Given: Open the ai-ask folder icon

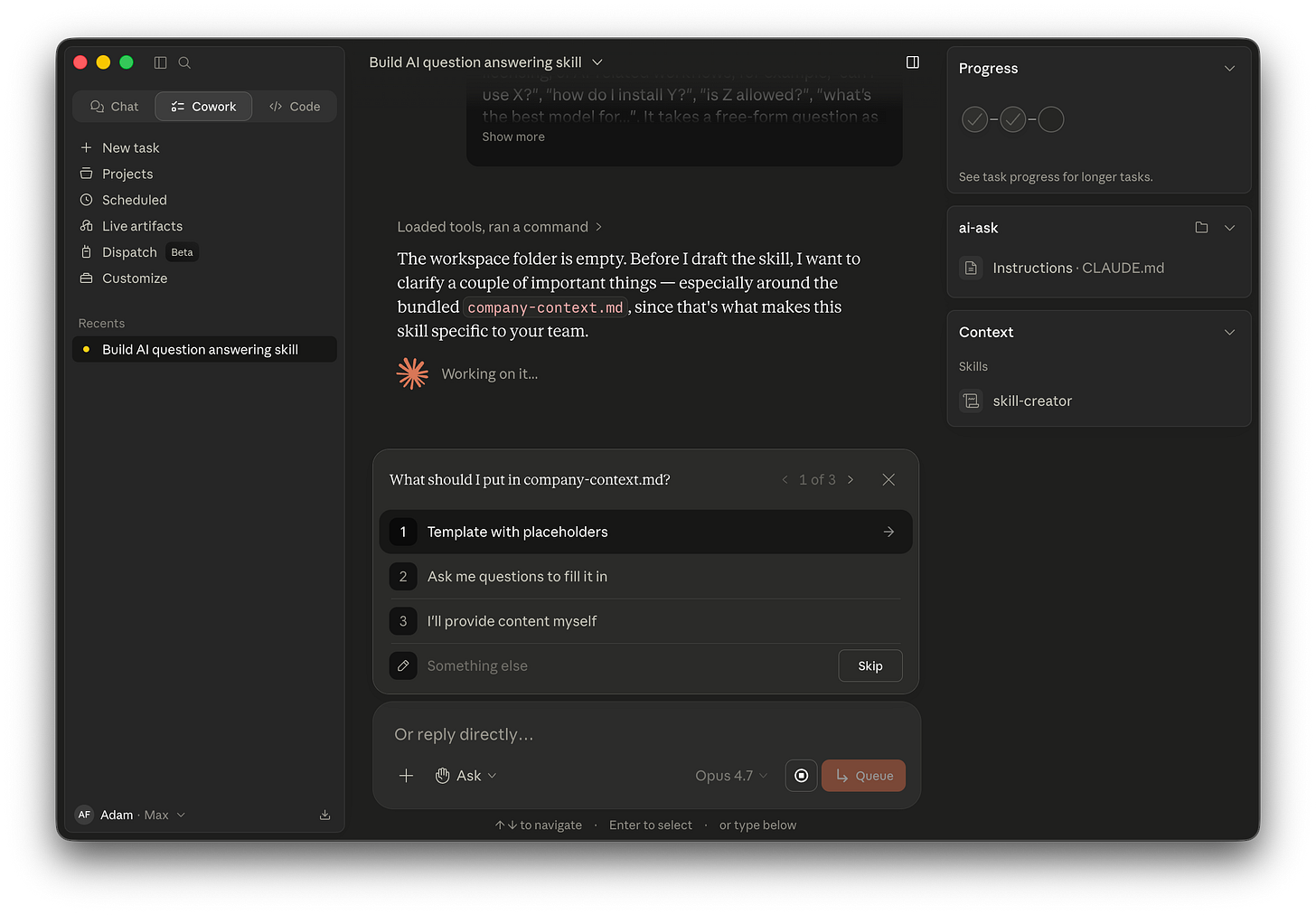Looking at the screenshot, I should pos(1201,228).
